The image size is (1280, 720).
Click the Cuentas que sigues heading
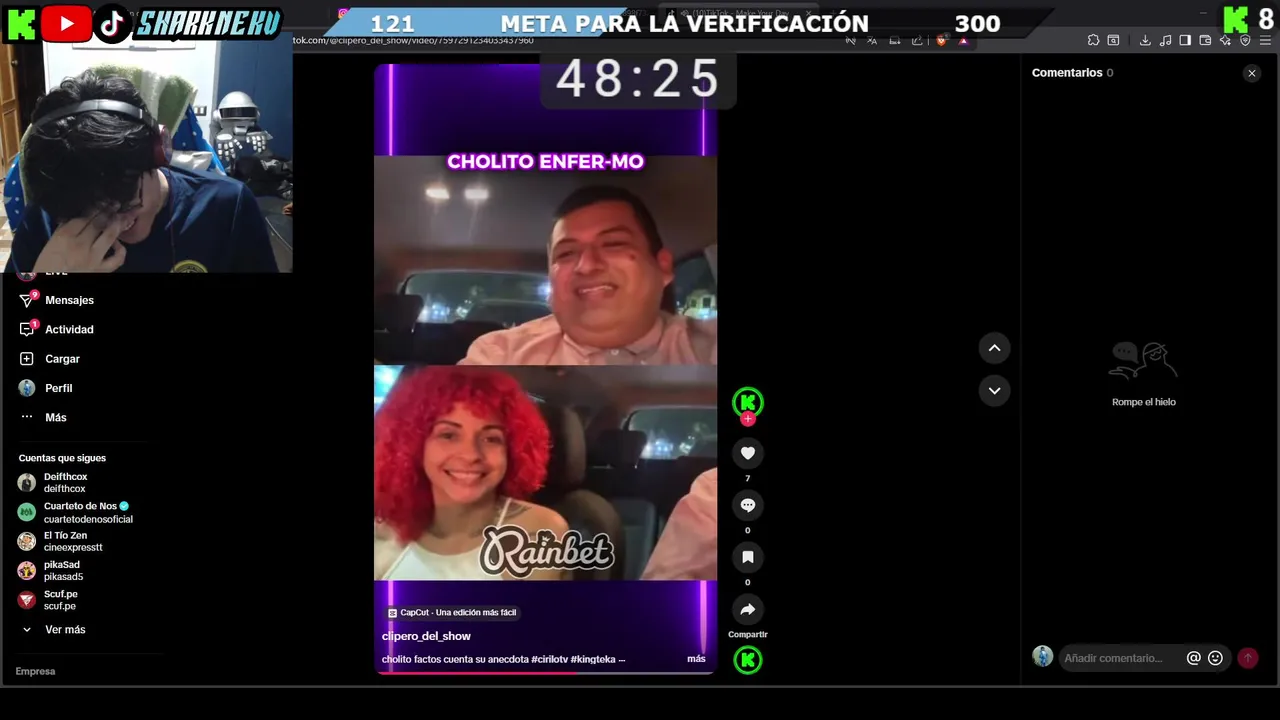click(x=62, y=458)
